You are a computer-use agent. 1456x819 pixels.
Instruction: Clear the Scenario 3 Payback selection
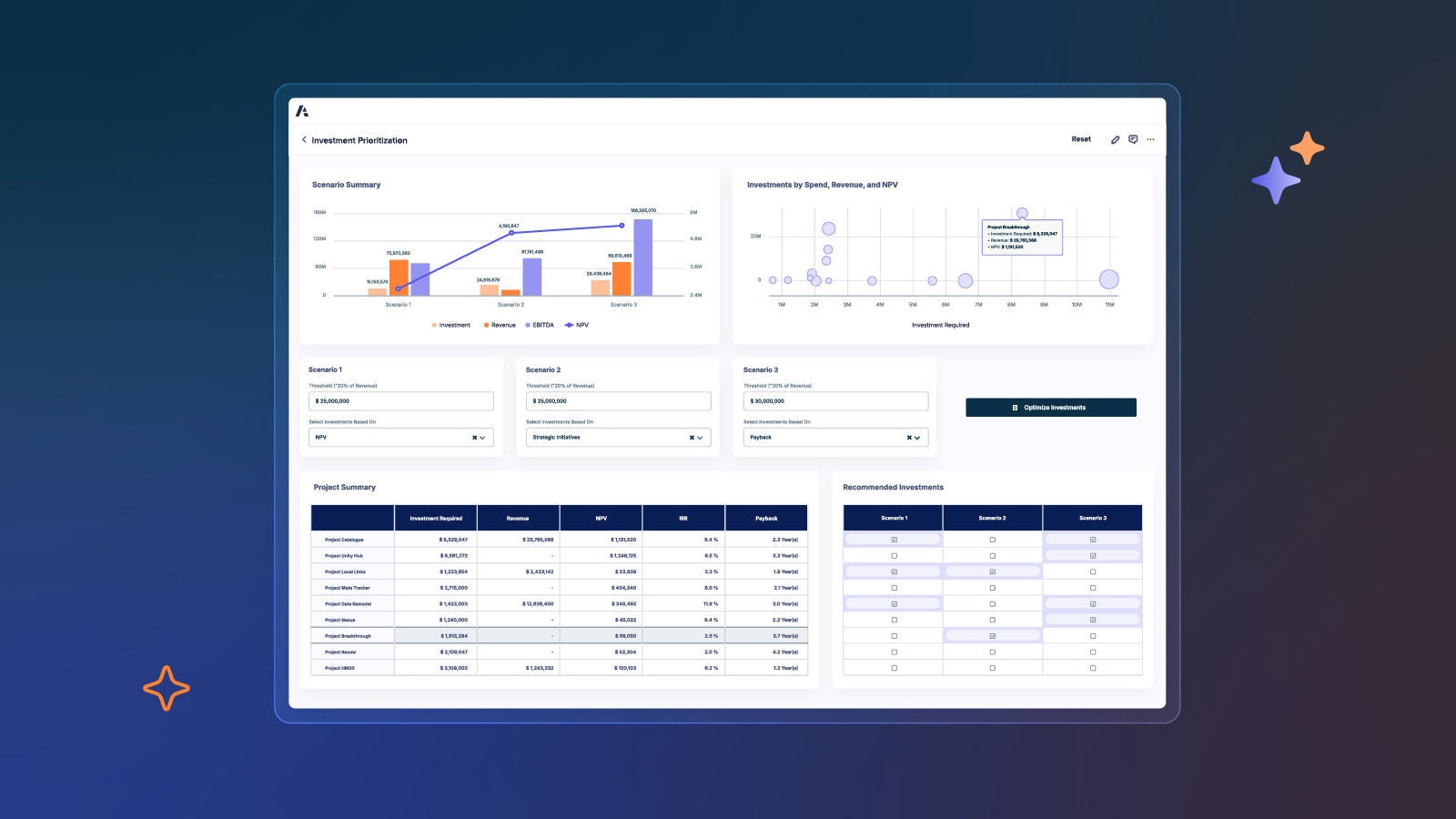909,438
